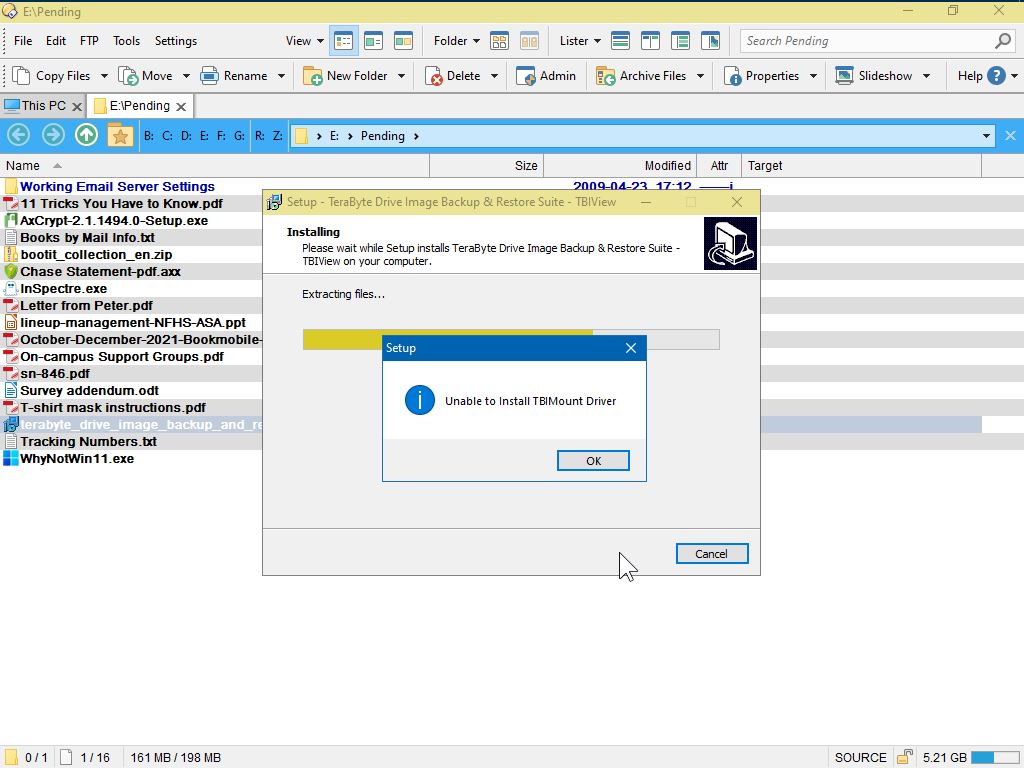Open the Rename dropdown arrow
1024x768 pixels.
pos(281,76)
